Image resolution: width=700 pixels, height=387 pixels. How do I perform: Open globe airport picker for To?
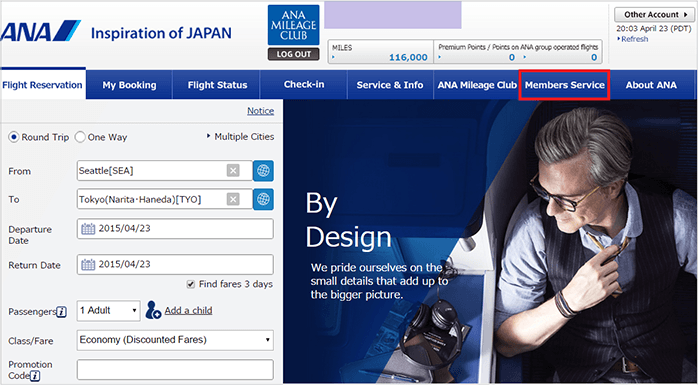point(263,199)
